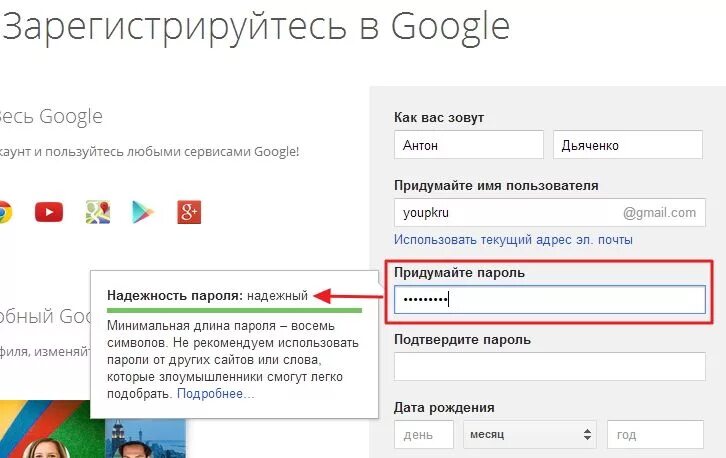This screenshot has width=726, height=458.
Task: Click the Зарегистрируйтесь в Google heading
Action: coord(256,26)
